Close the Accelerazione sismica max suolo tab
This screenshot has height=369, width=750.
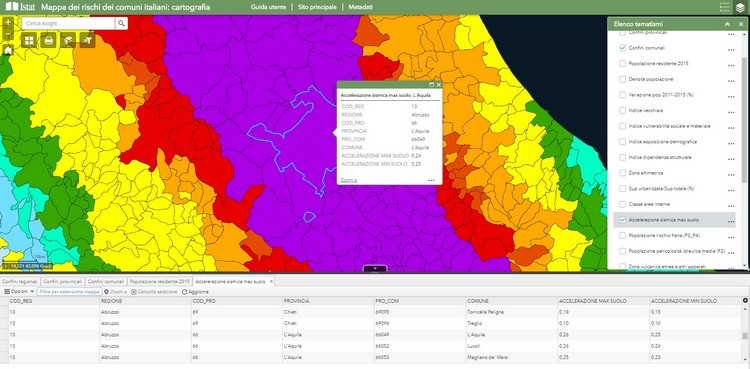point(271,281)
